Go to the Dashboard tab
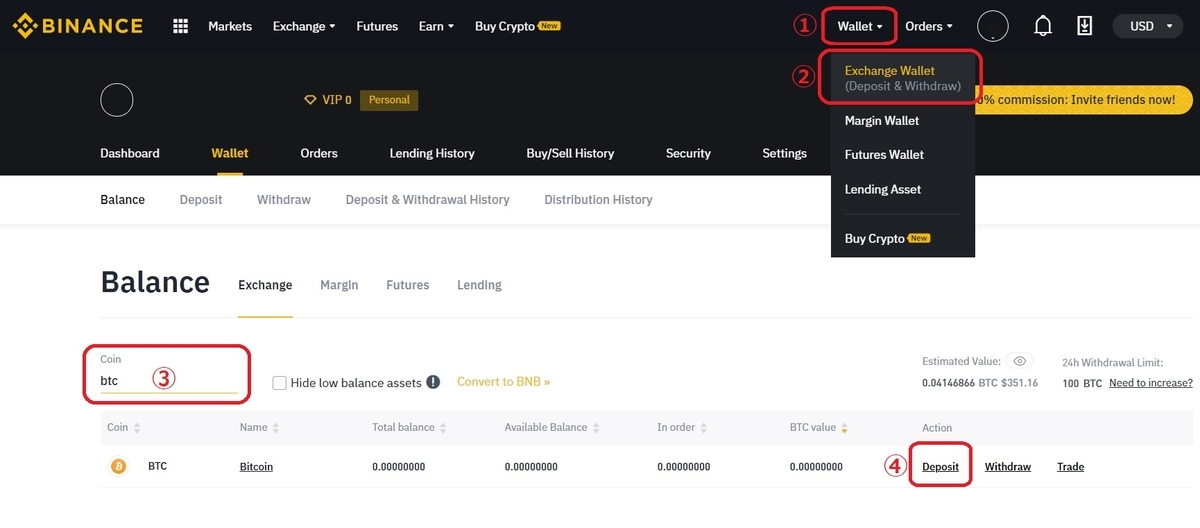Image resolution: width=1200 pixels, height=528 pixels. (x=130, y=153)
